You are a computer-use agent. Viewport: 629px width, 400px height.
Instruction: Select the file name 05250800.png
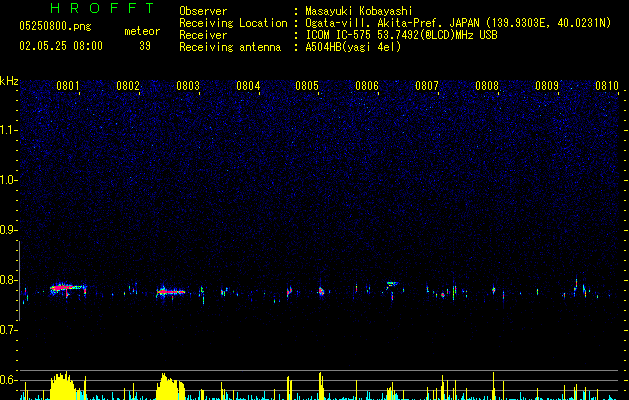pyautogui.click(x=55, y=26)
